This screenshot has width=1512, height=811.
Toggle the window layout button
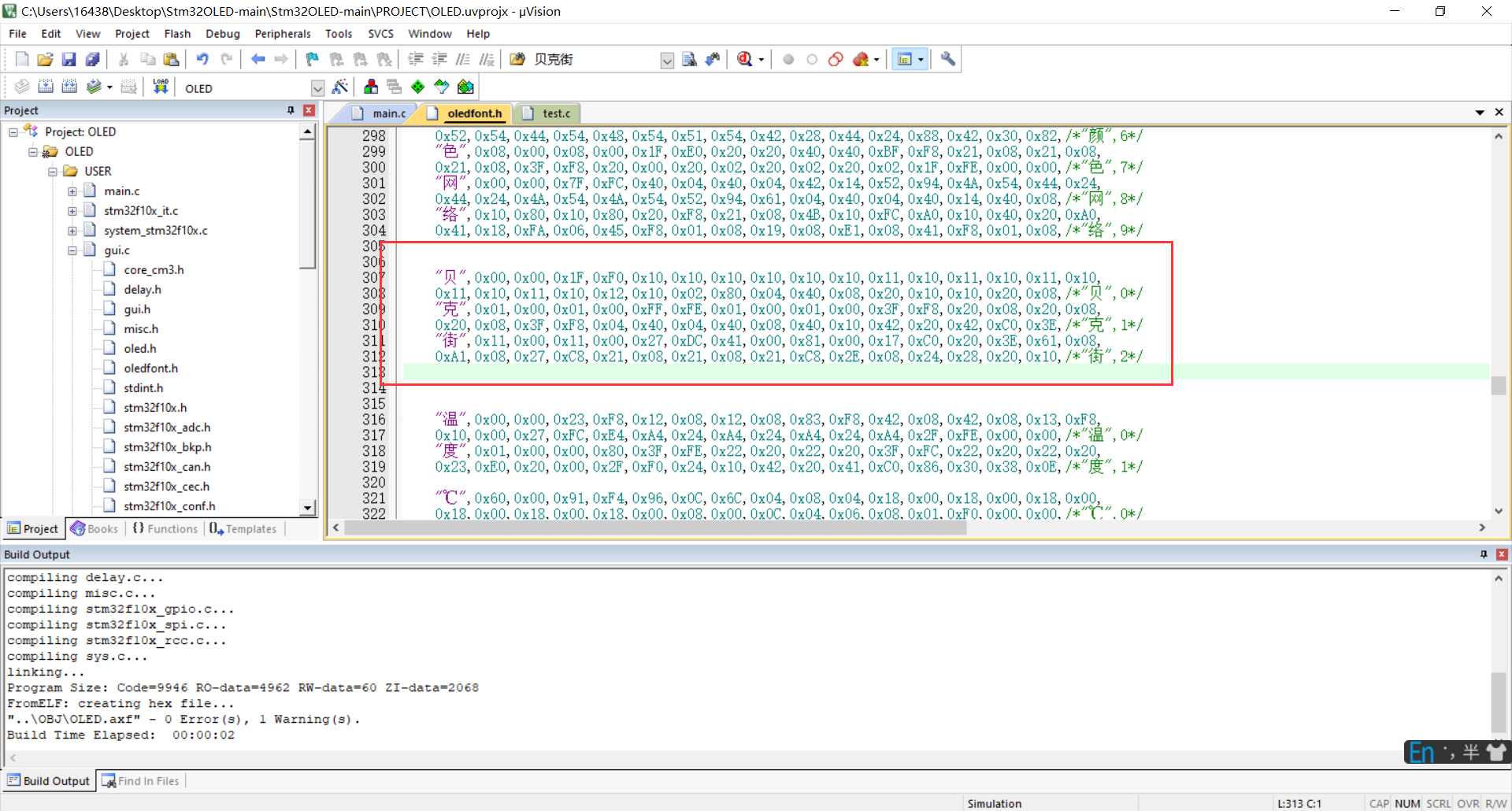[x=905, y=59]
